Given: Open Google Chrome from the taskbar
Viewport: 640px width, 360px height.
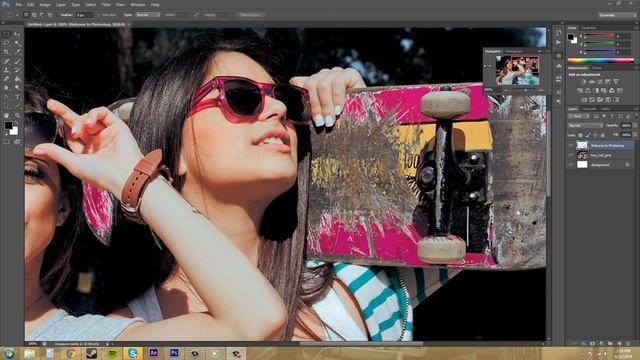Looking at the screenshot, I should point(71,353).
